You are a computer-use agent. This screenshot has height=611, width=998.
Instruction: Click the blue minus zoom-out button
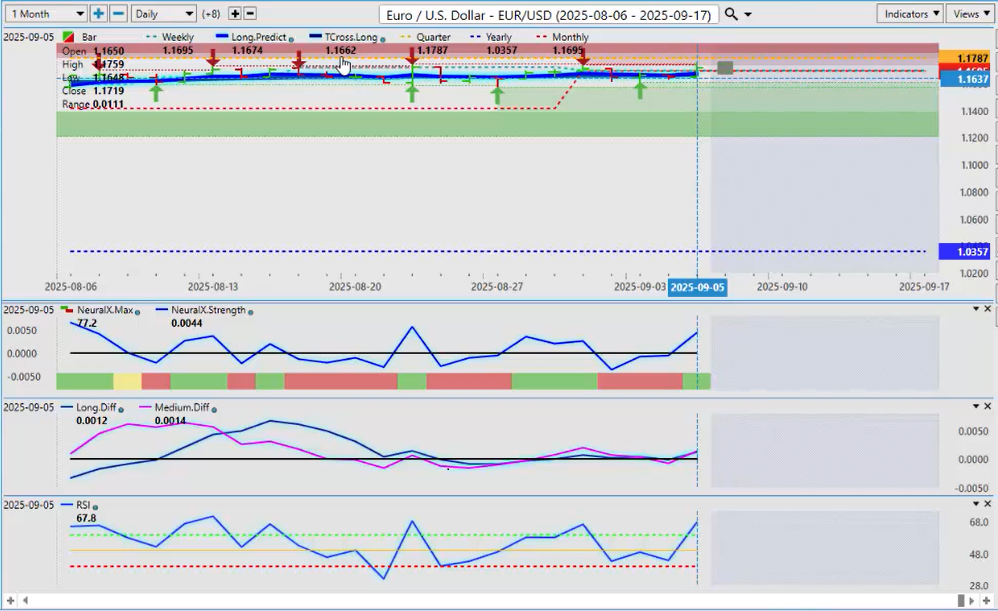[118, 14]
